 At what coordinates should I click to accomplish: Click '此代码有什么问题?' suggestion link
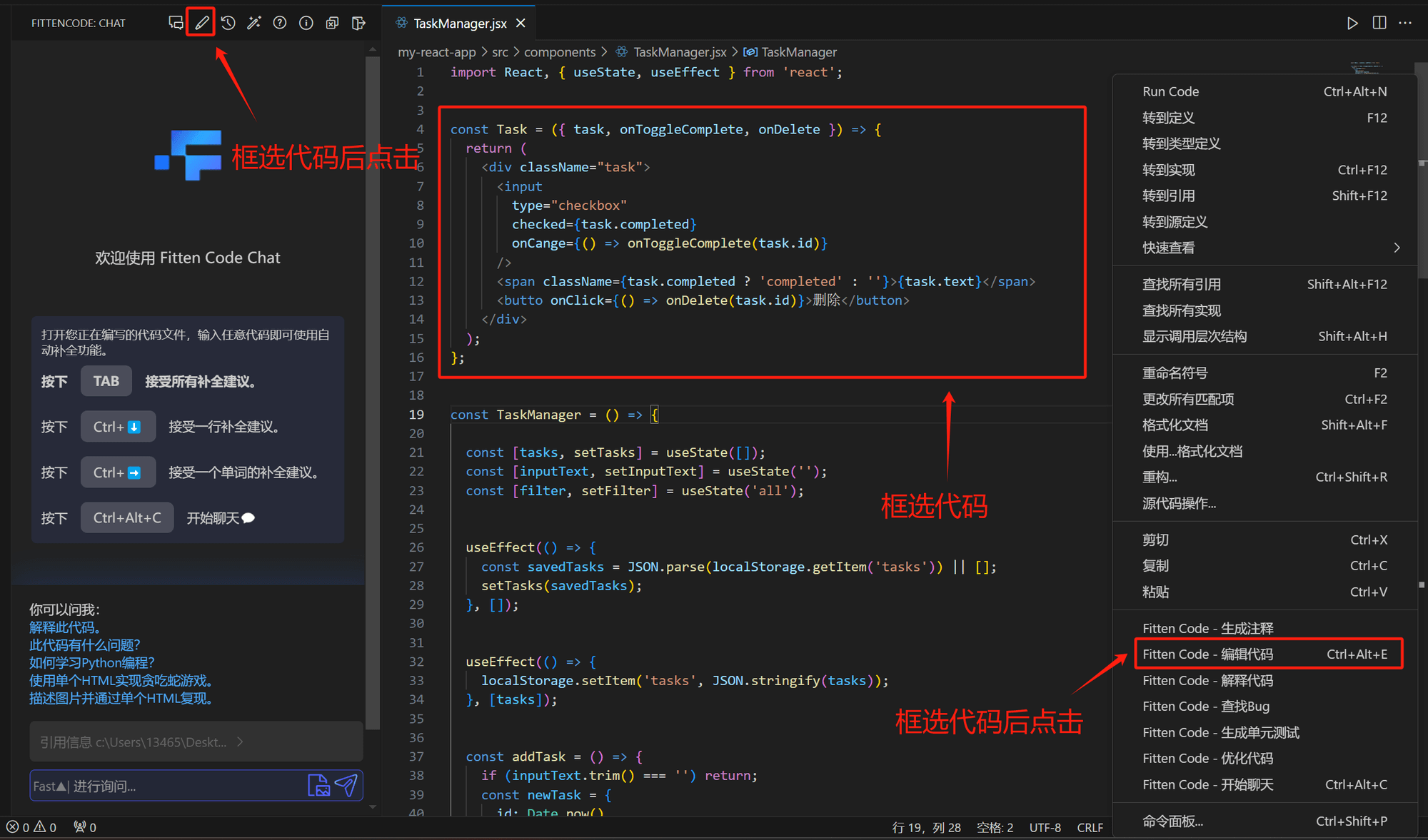point(85,645)
